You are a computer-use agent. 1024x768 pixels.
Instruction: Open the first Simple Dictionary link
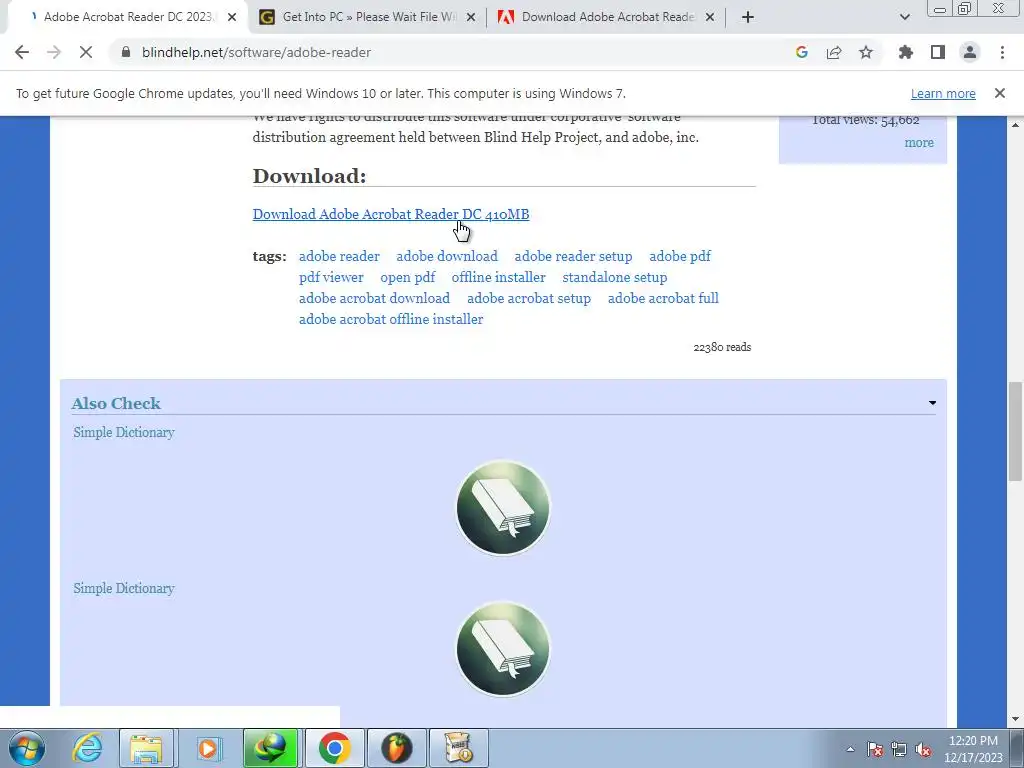click(x=123, y=432)
